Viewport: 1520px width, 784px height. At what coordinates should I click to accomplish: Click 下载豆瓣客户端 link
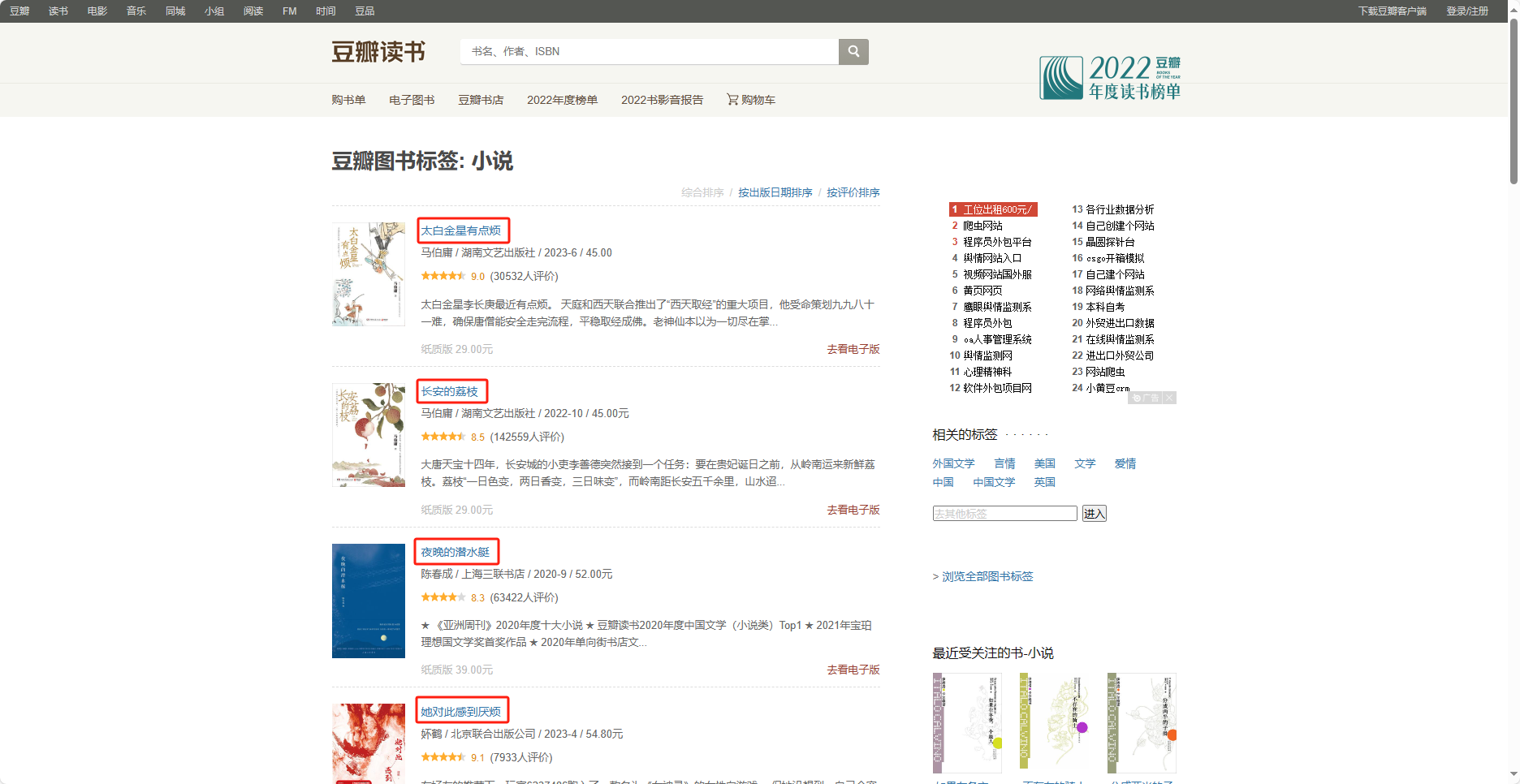1393,11
